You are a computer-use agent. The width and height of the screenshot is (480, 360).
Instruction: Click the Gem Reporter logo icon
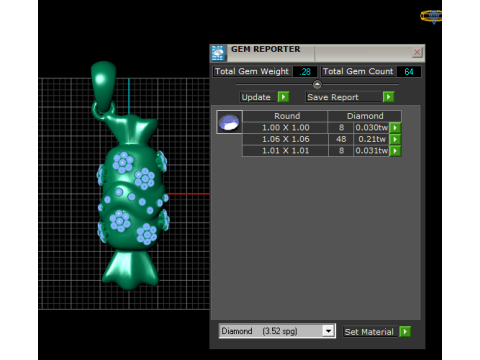(x=218, y=53)
